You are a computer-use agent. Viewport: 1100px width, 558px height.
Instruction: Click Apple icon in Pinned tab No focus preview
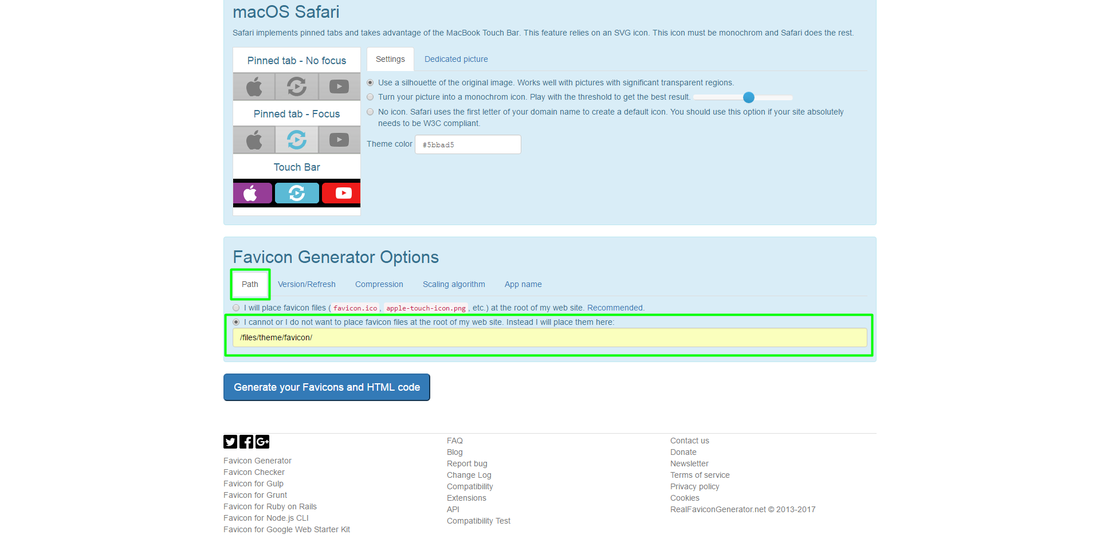tap(254, 87)
